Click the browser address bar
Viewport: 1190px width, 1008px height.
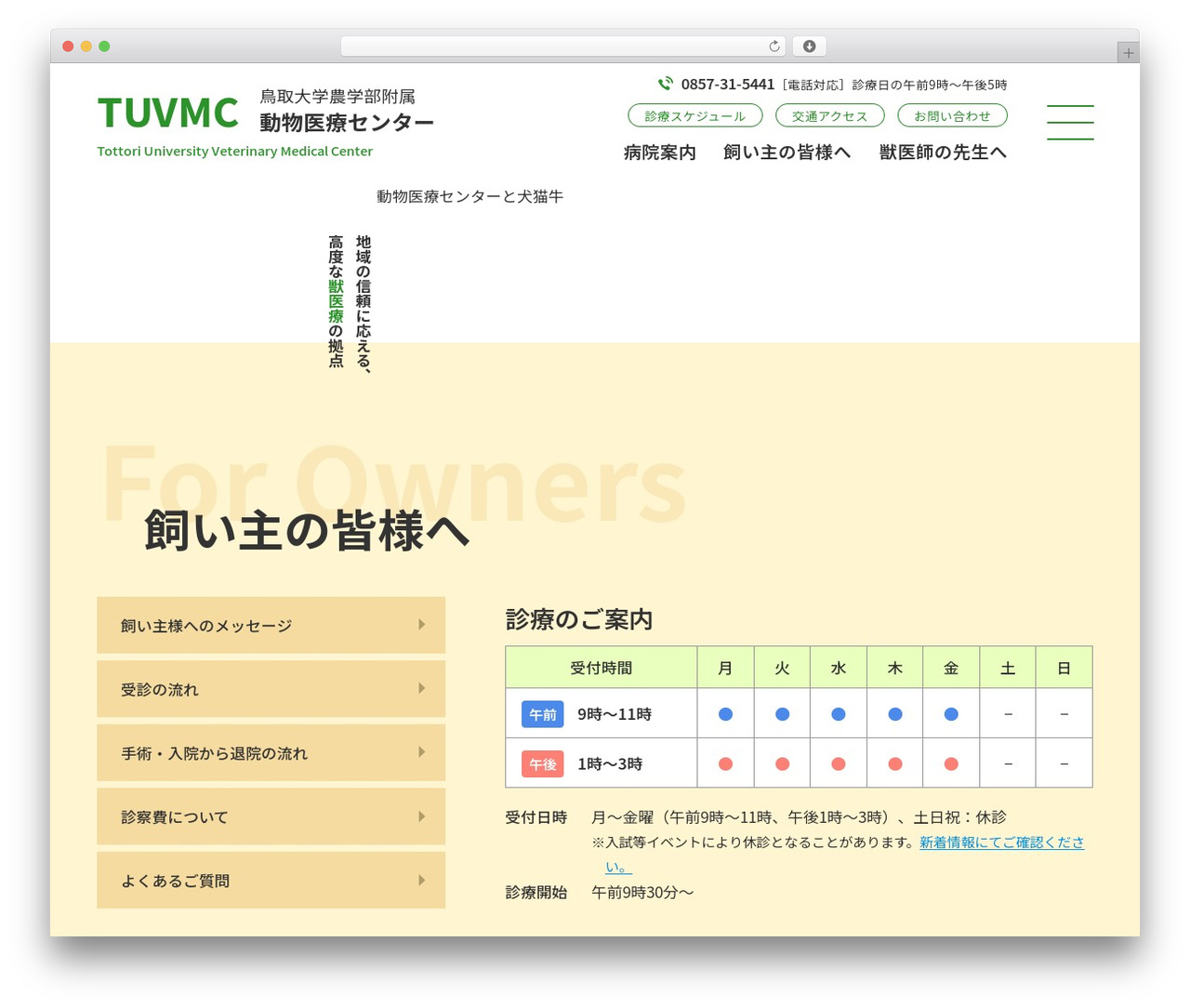pos(562,46)
